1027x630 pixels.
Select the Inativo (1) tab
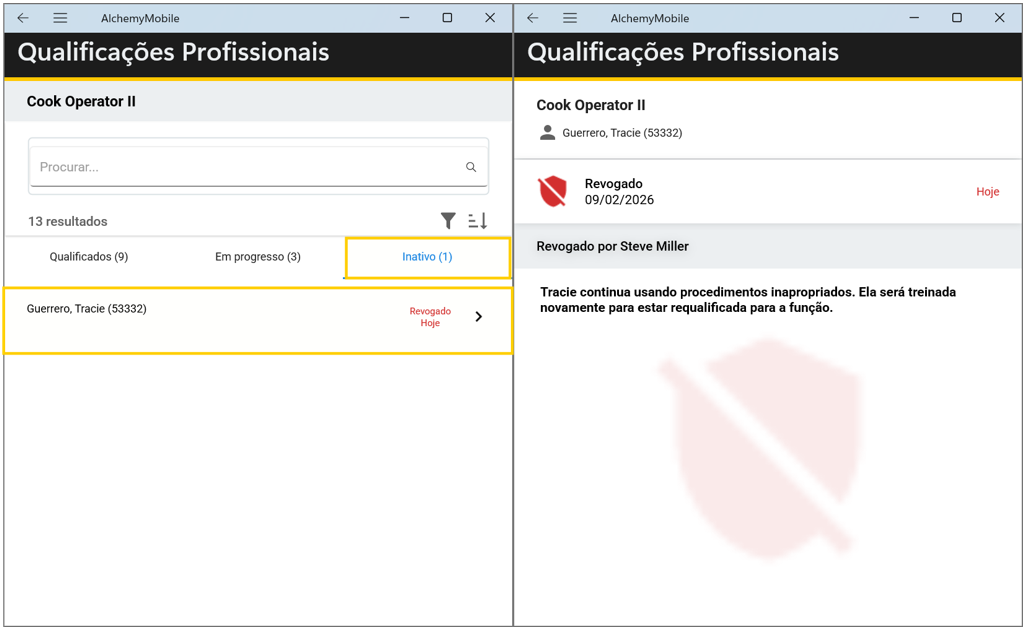(427, 257)
